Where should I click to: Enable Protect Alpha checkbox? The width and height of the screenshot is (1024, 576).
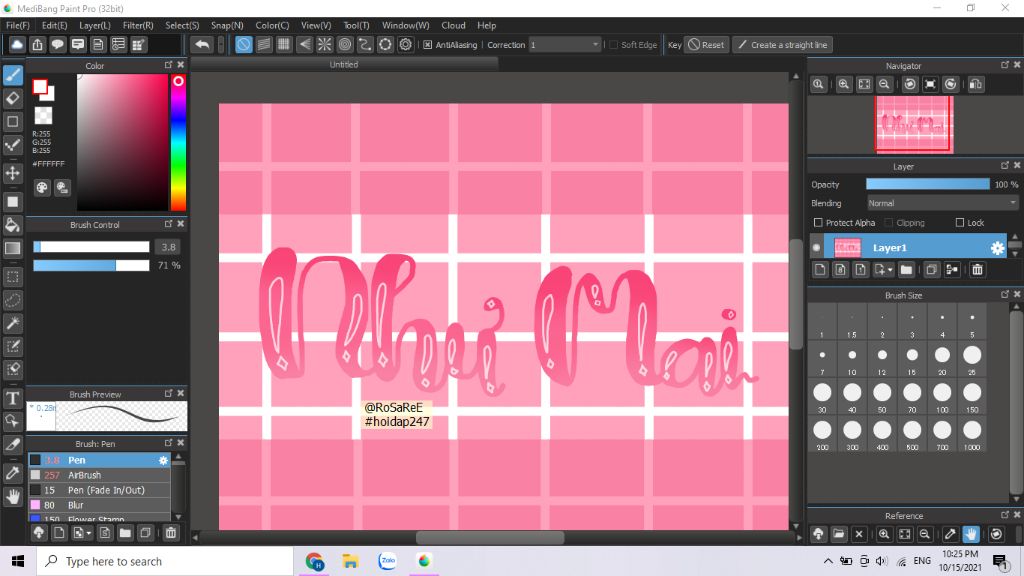[x=818, y=223]
